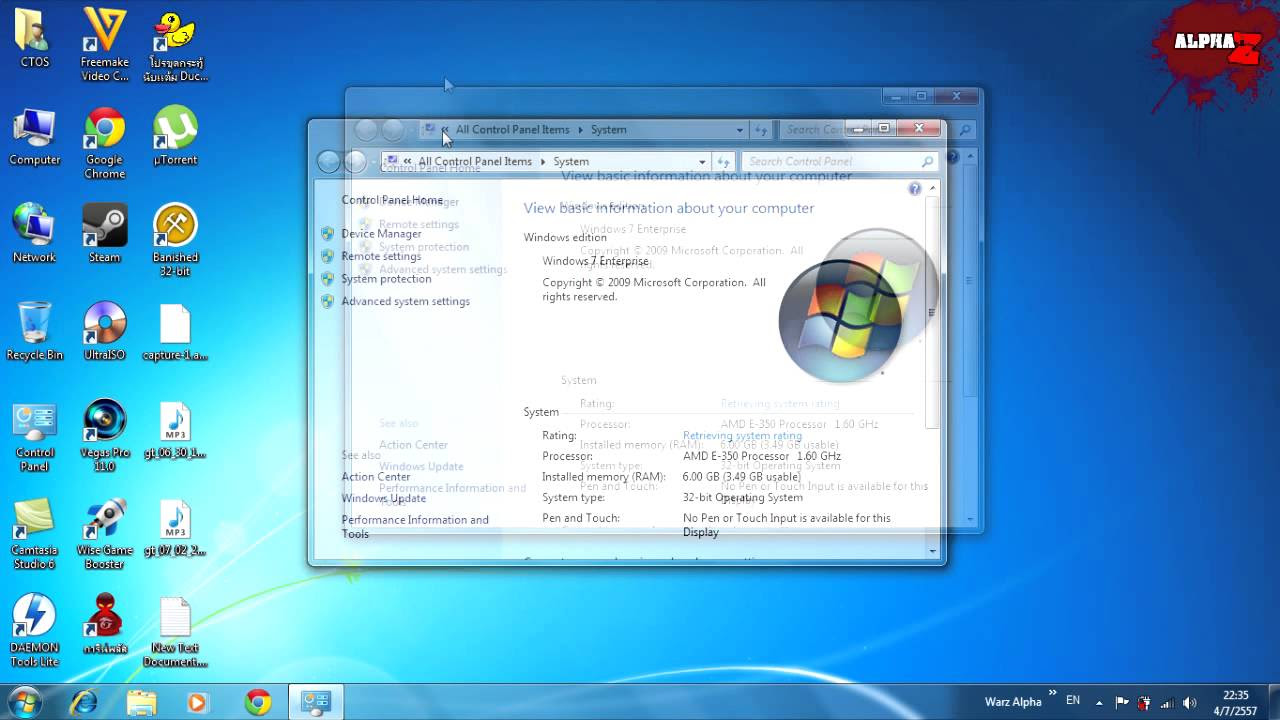Go to All Control Panel Items breadcrumb
This screenshot has height=720, width=1280.
tap(475, 161)
